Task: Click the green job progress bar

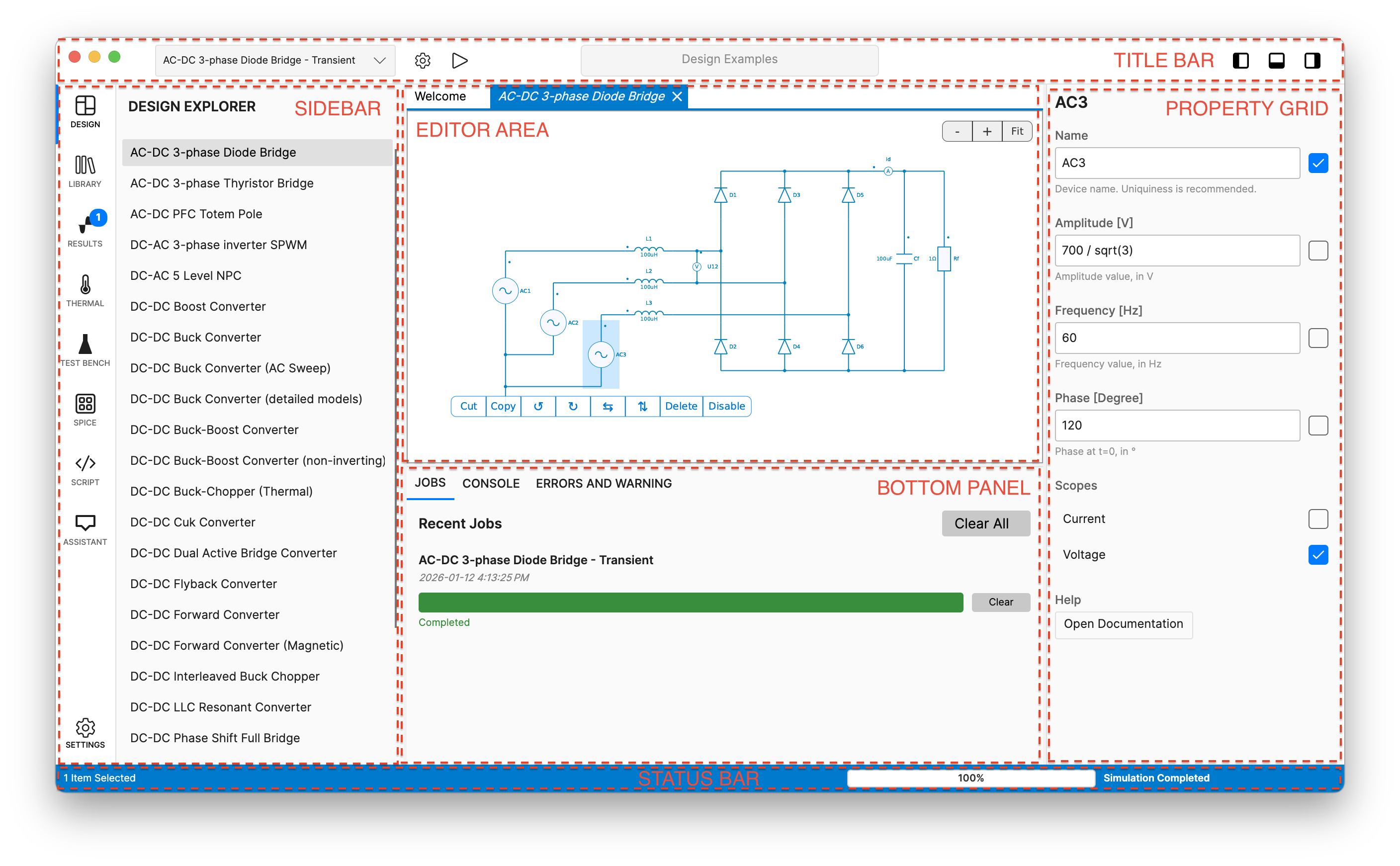Action: [690, 602]
